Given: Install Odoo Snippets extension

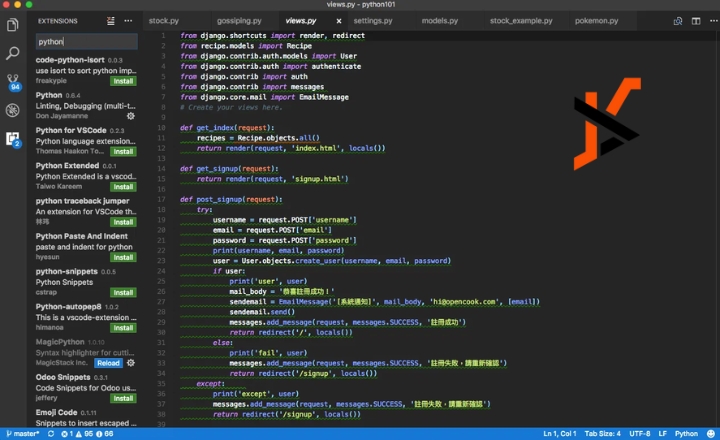Looking at the screenshot, I should pyautogui.click(x=123, y=399).
